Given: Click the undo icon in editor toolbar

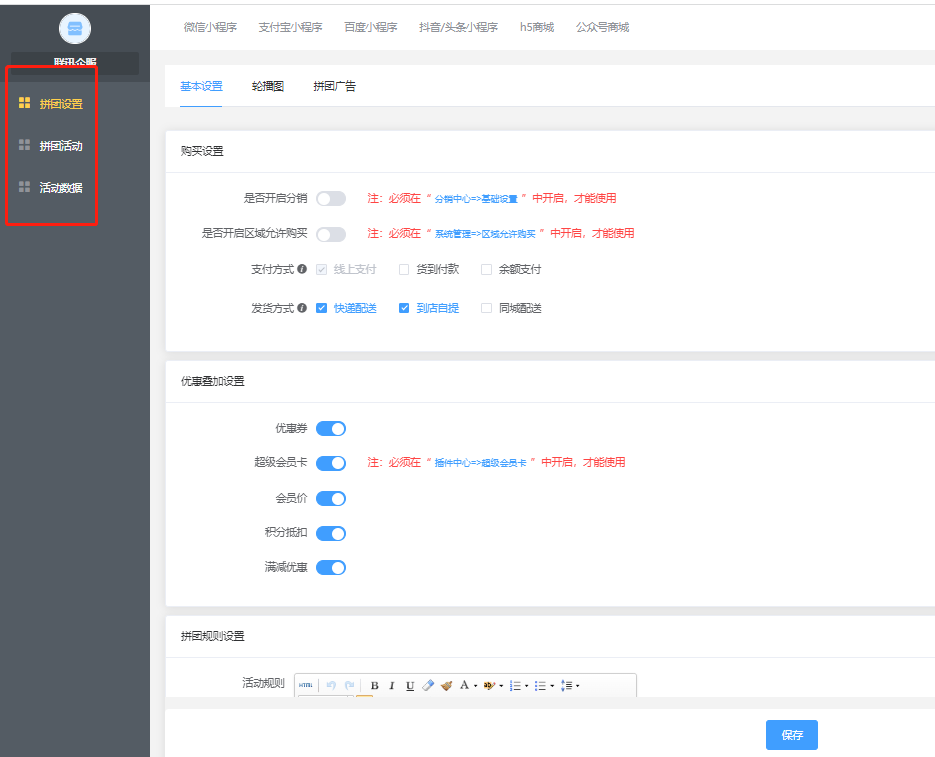Looking at the screenshot, I should [x=332, y=685].
